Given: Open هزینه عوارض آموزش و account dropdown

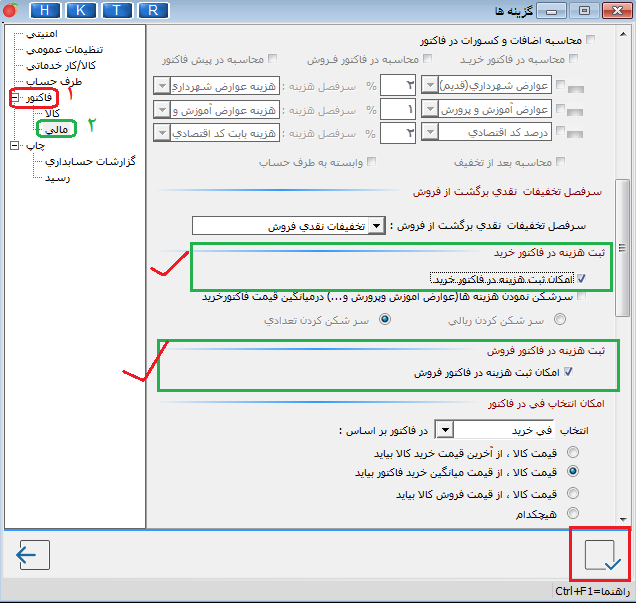Looking at the screenshot, I should click(162, 109).
